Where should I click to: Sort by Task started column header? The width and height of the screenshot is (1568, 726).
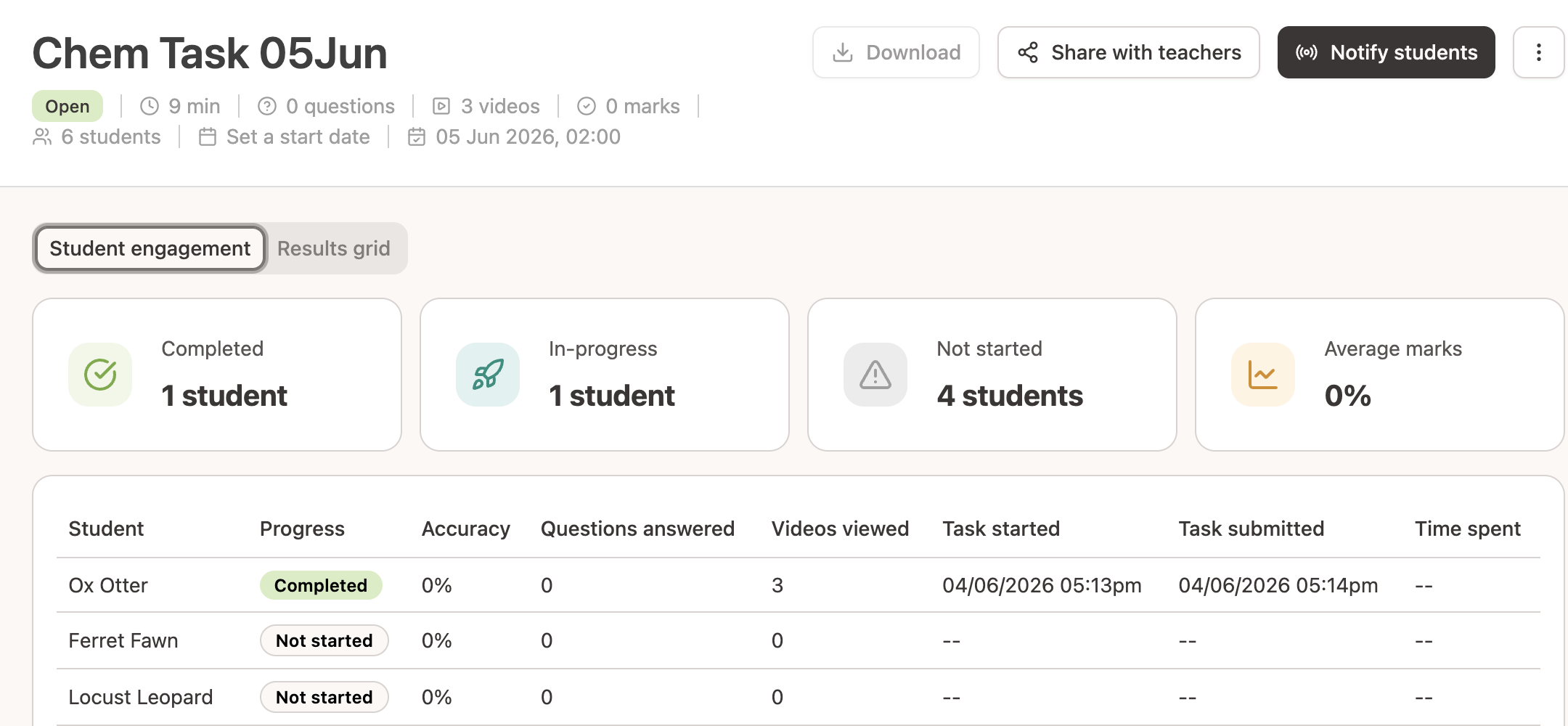[1002, 529]
